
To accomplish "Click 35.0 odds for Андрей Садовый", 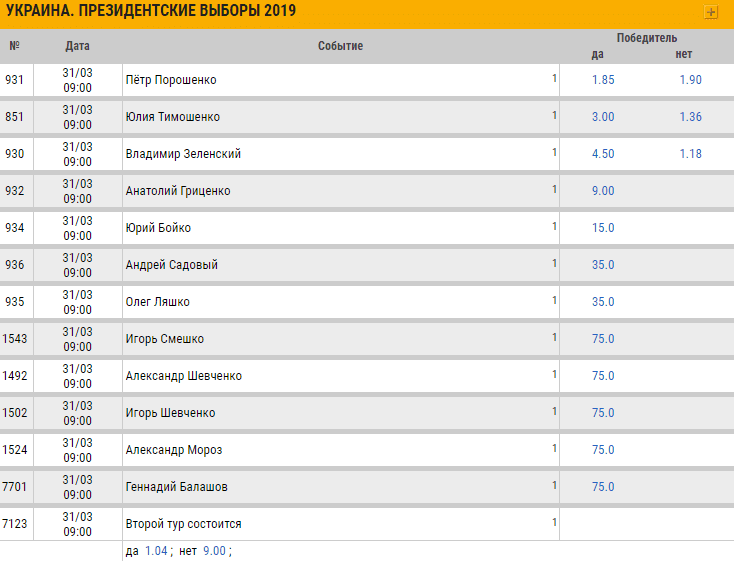I will click(603, 265).
